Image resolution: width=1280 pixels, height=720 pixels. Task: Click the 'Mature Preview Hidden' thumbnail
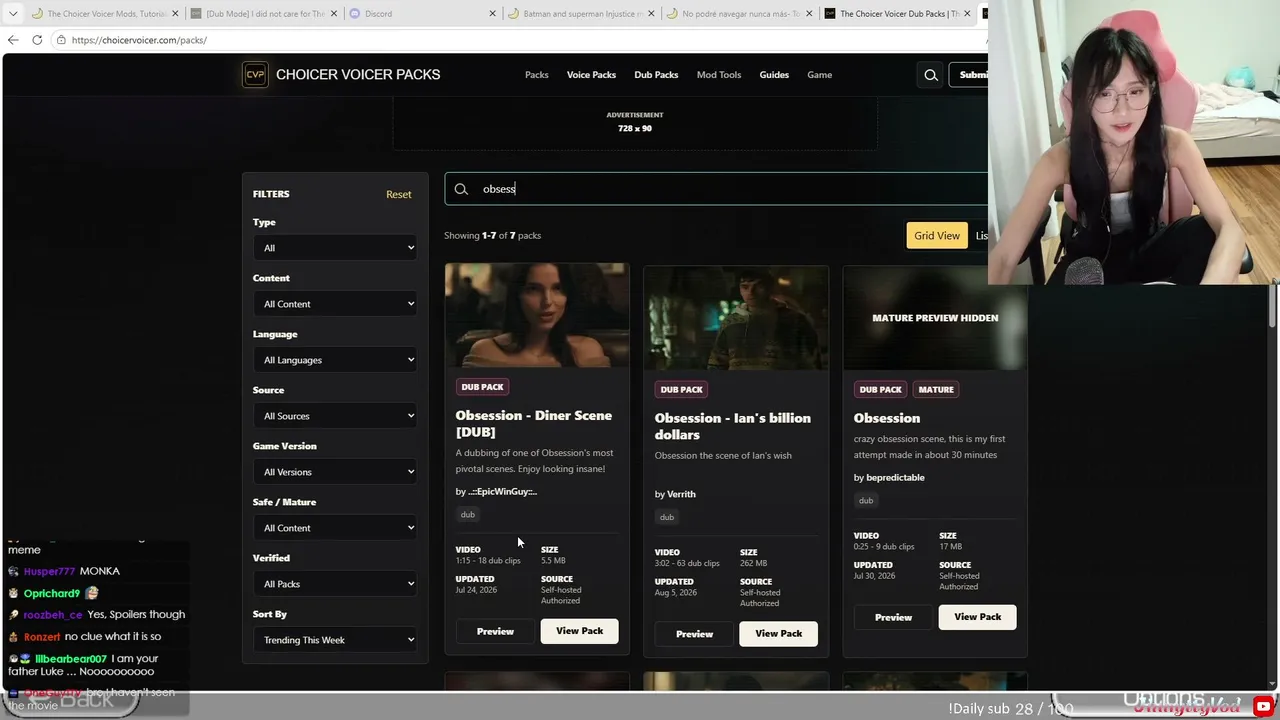click(935, 318)
